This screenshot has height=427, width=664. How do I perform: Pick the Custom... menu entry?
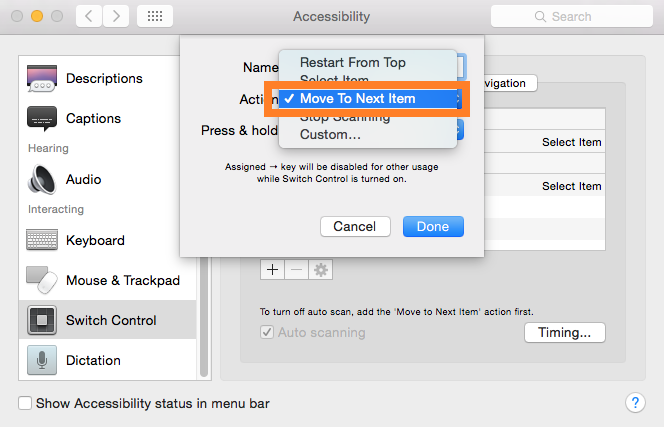[x=330, y=134]
